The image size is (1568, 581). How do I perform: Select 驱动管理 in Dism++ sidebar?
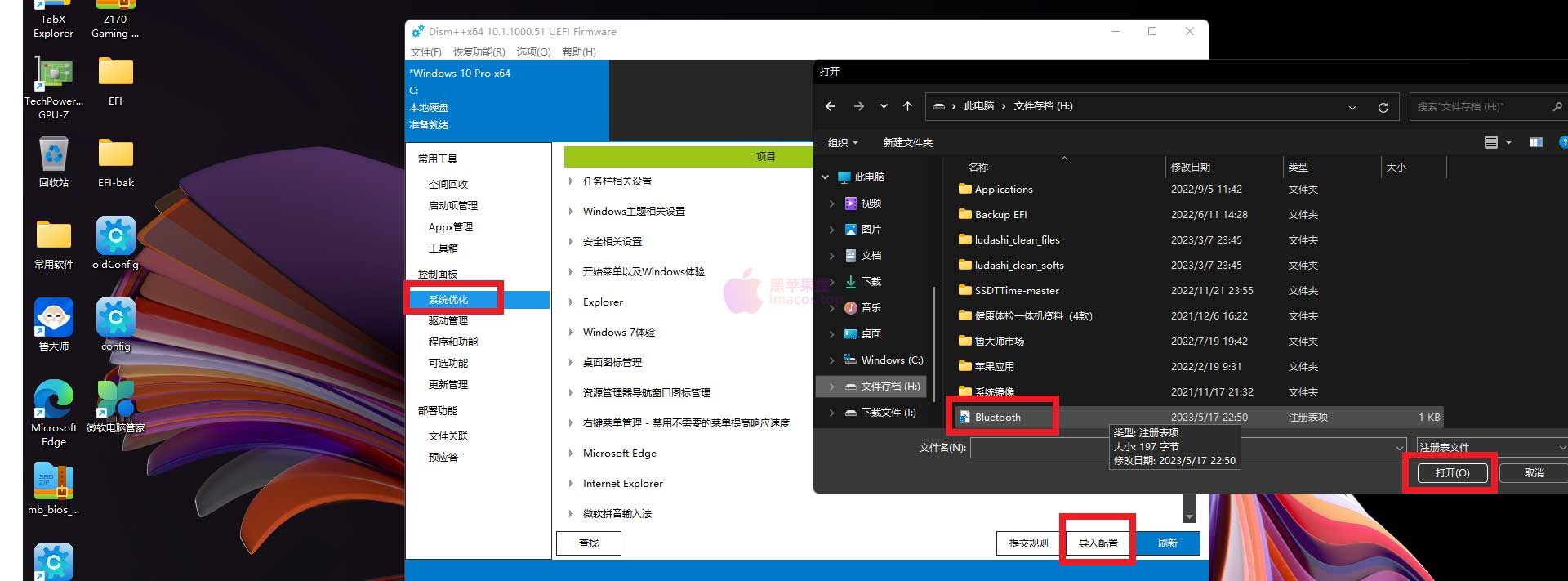(448, 321)
